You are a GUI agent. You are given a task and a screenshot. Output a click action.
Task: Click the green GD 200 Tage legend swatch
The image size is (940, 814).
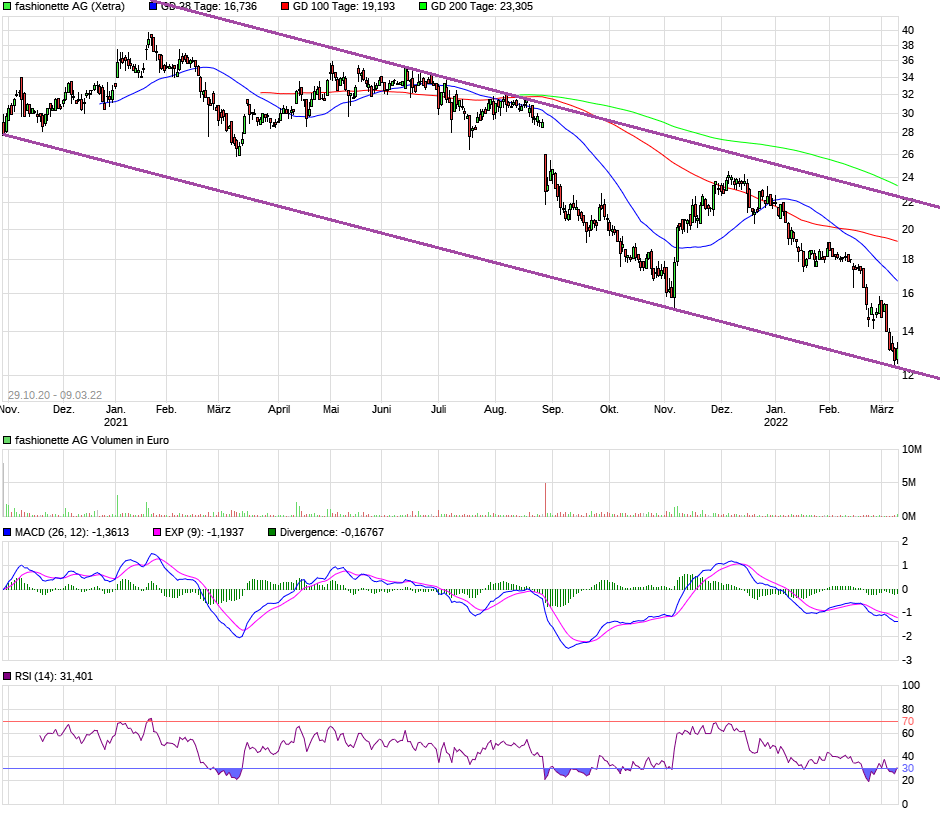(x=423, y=7)
